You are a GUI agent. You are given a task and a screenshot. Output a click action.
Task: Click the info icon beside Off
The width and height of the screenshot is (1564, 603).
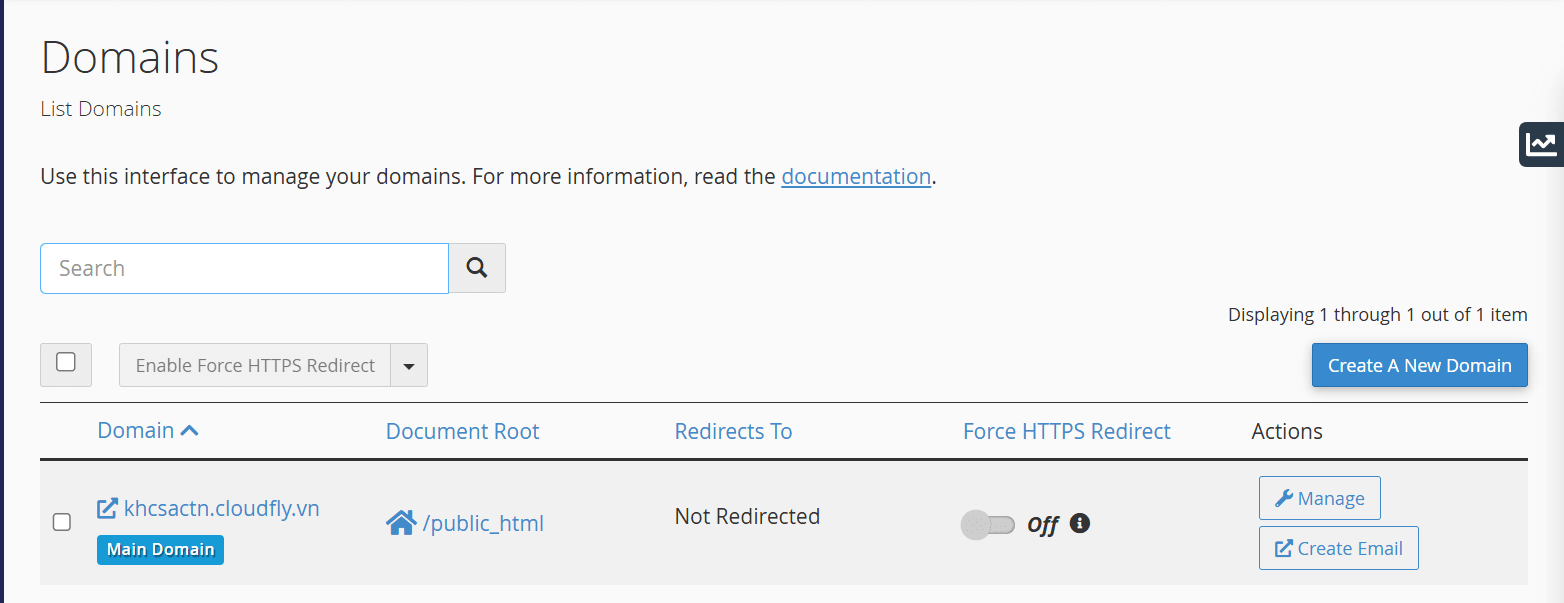click(x=1079, y=523)
